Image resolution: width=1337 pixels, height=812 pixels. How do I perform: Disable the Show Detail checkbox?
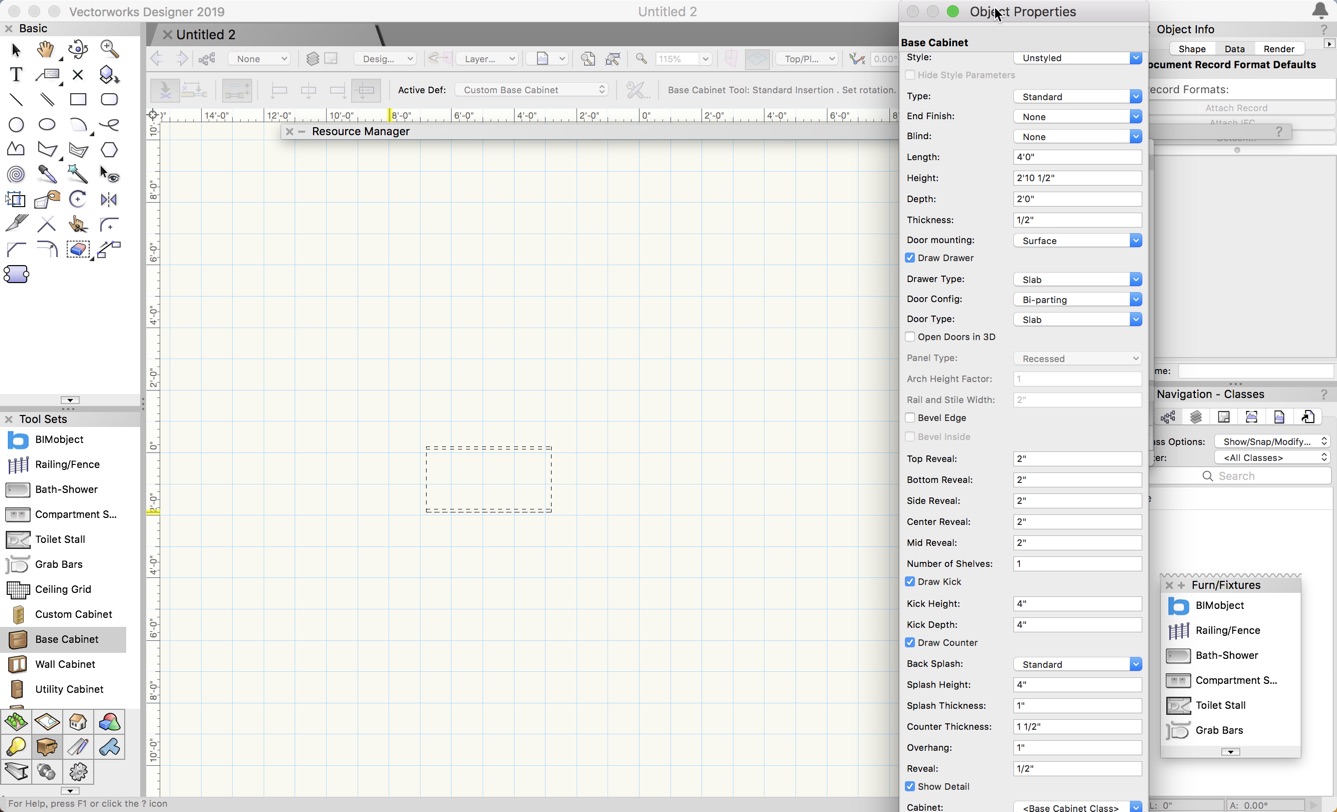click(910, 787)
